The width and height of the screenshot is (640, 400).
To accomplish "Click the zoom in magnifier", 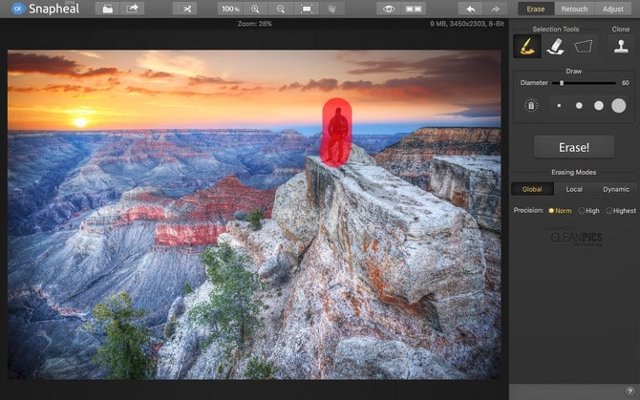I will tap(256, 8).
